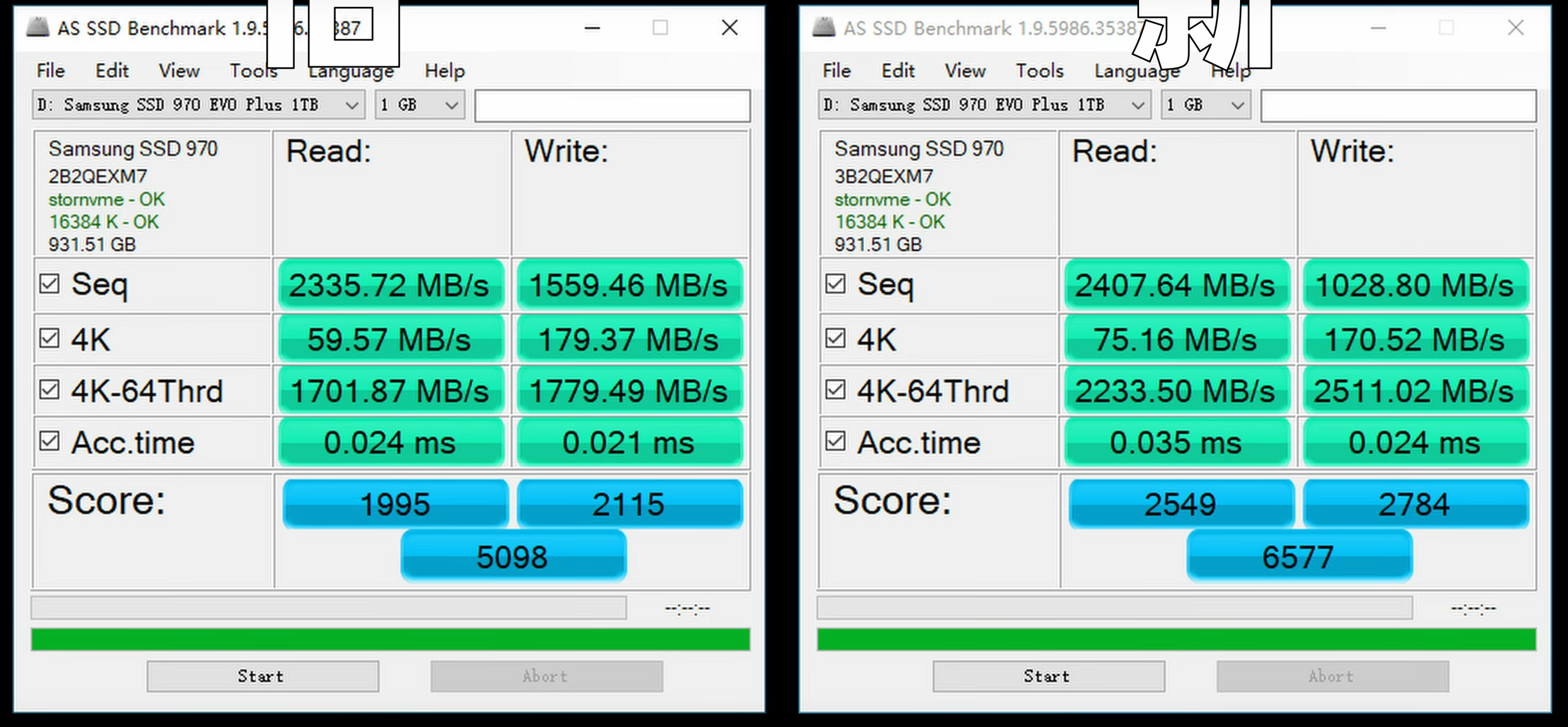Uncheck the Seq test in left window
Screen dimensions: 1568x727
pyautogui.click(x=49, y=284)
